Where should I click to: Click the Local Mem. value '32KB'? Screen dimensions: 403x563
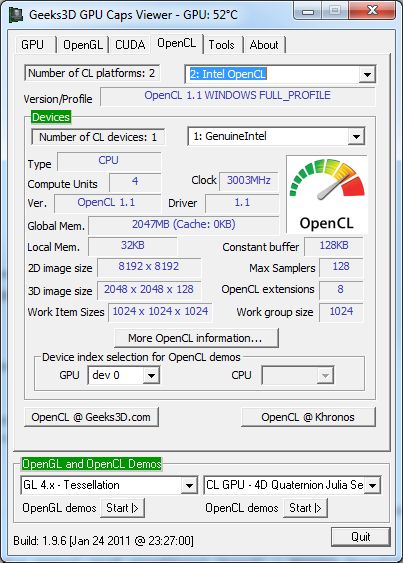click(x=133, y=246)
